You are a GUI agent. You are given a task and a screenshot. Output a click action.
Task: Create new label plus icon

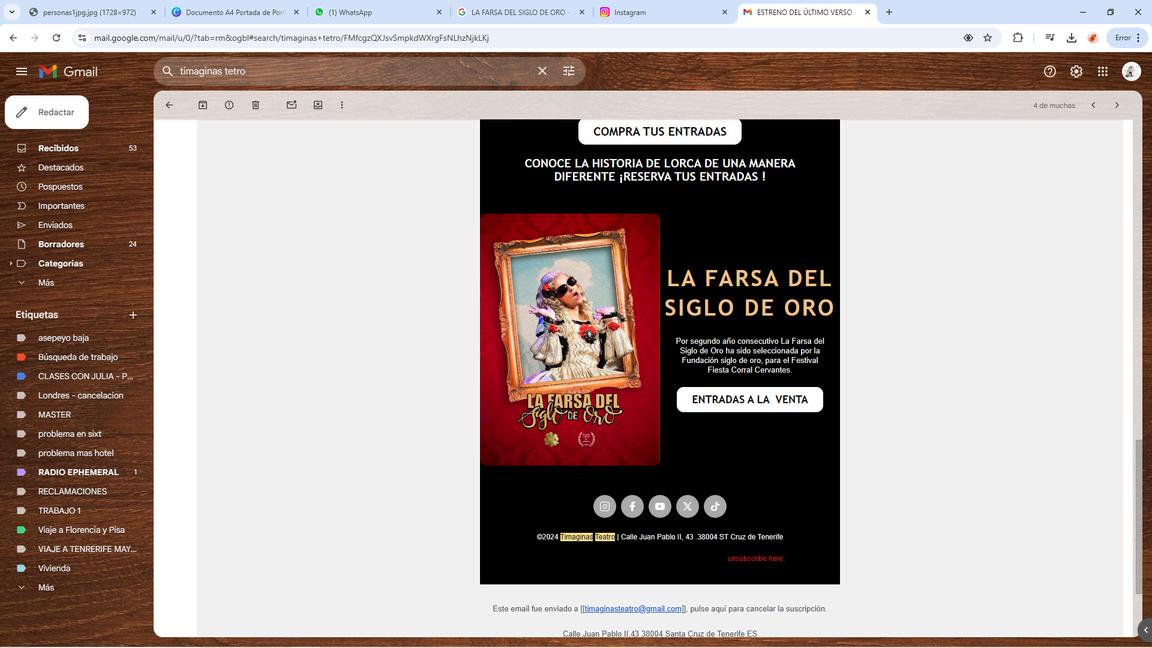coord(133,314)
